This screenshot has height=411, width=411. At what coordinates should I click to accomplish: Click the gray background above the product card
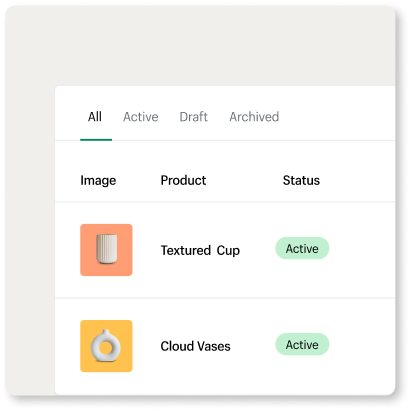pos(200,45)
